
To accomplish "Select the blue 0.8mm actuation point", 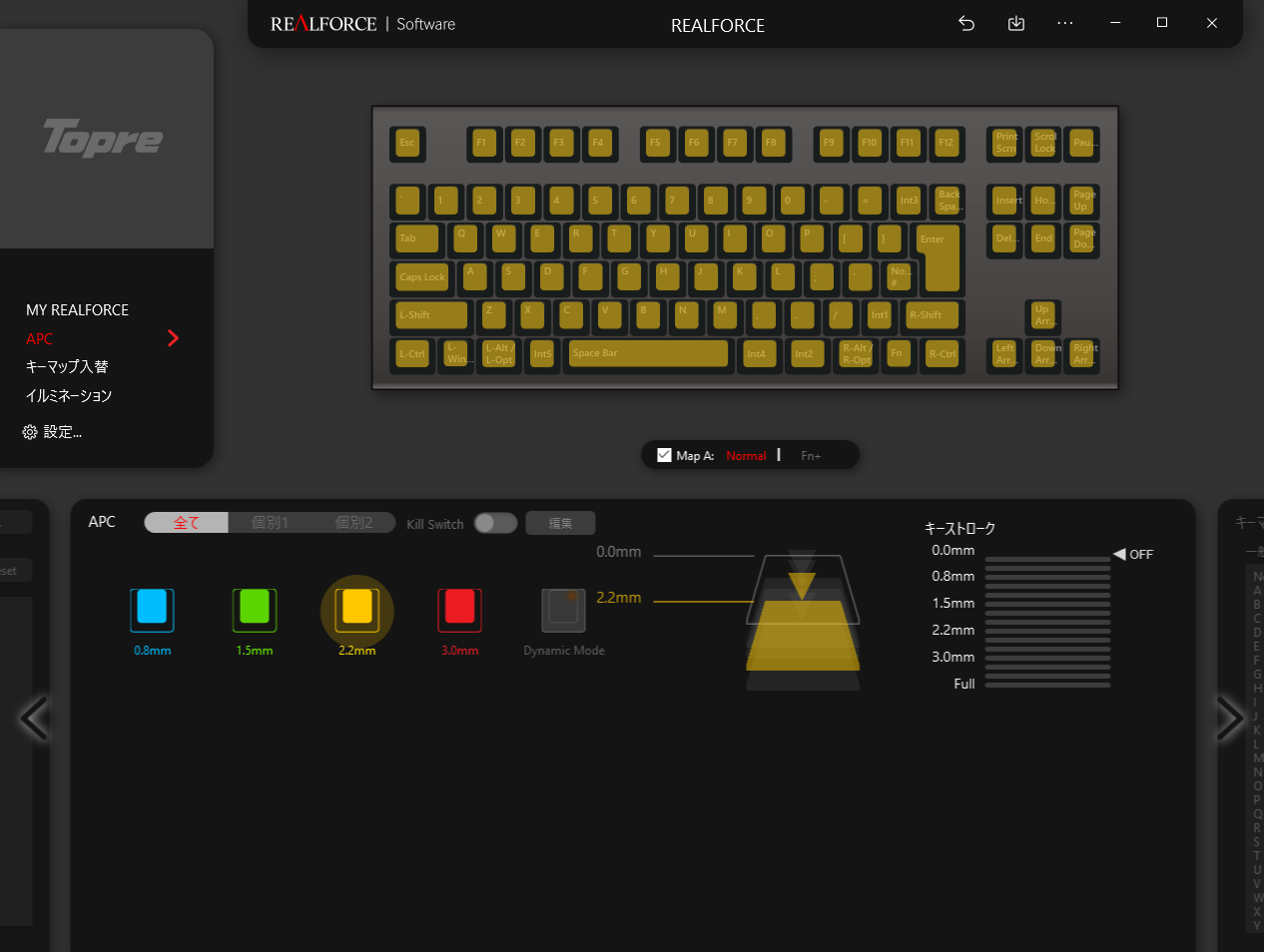I will point(152,609).
